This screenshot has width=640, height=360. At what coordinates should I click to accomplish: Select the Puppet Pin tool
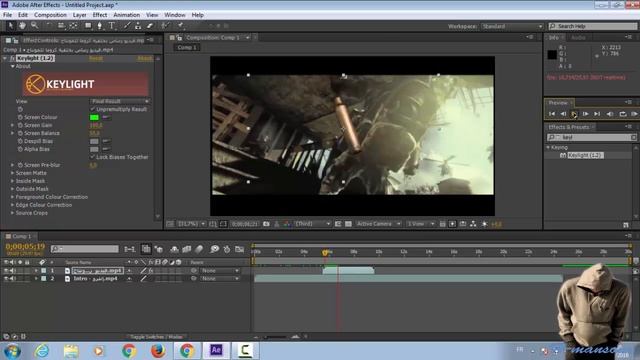180,26
